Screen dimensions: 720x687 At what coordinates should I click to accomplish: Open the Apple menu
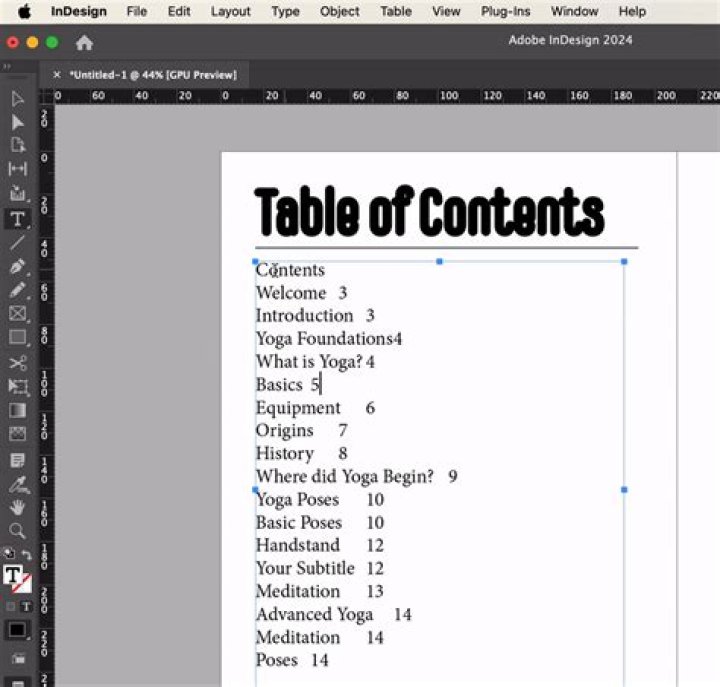pyautogui.click(x=24, y=11)
